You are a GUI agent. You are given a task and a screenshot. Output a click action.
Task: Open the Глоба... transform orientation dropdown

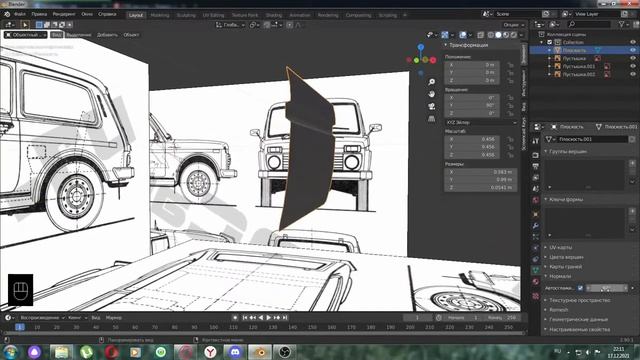[x=230, y=25]
